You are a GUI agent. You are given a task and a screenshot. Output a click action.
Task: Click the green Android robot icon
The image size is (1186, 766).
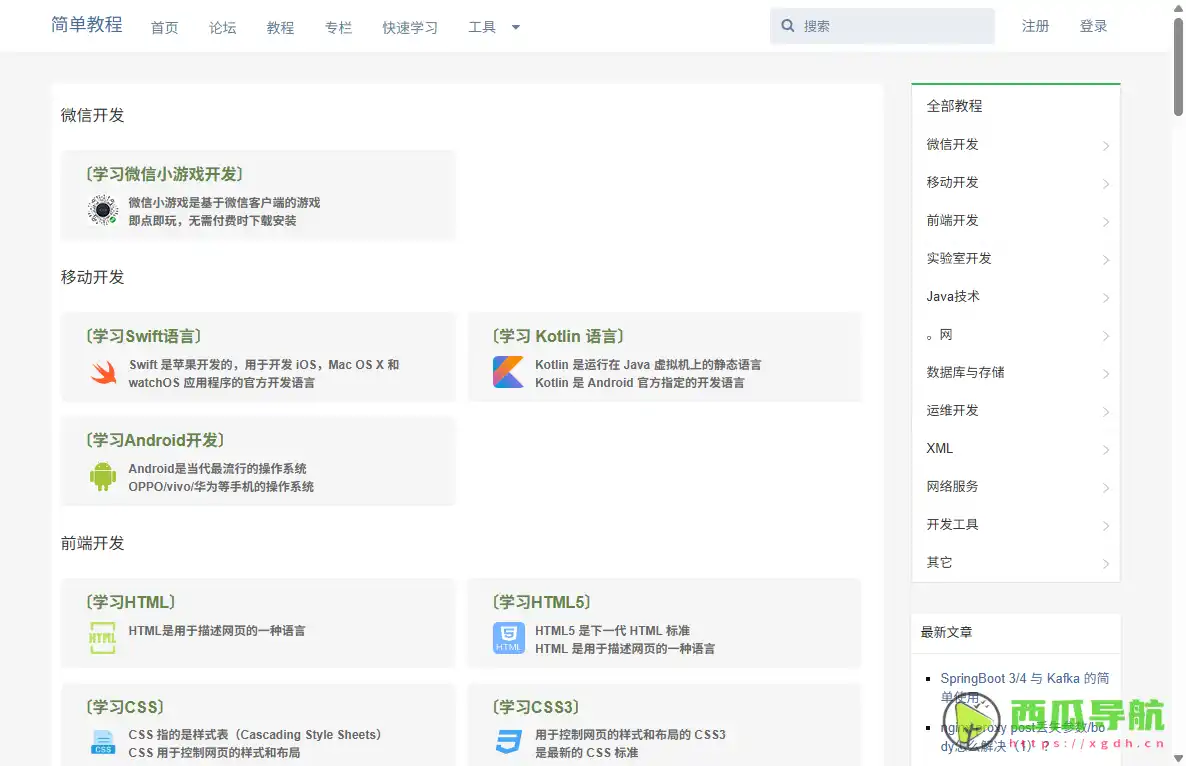tap(103, 476)
